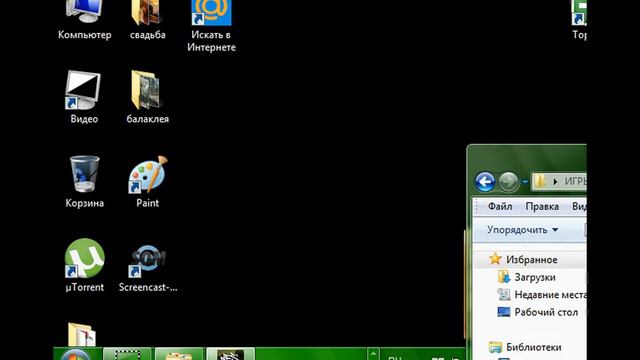Open the балаклея folder icon
This screenshot has width=640, height=360.
point(147,97)
